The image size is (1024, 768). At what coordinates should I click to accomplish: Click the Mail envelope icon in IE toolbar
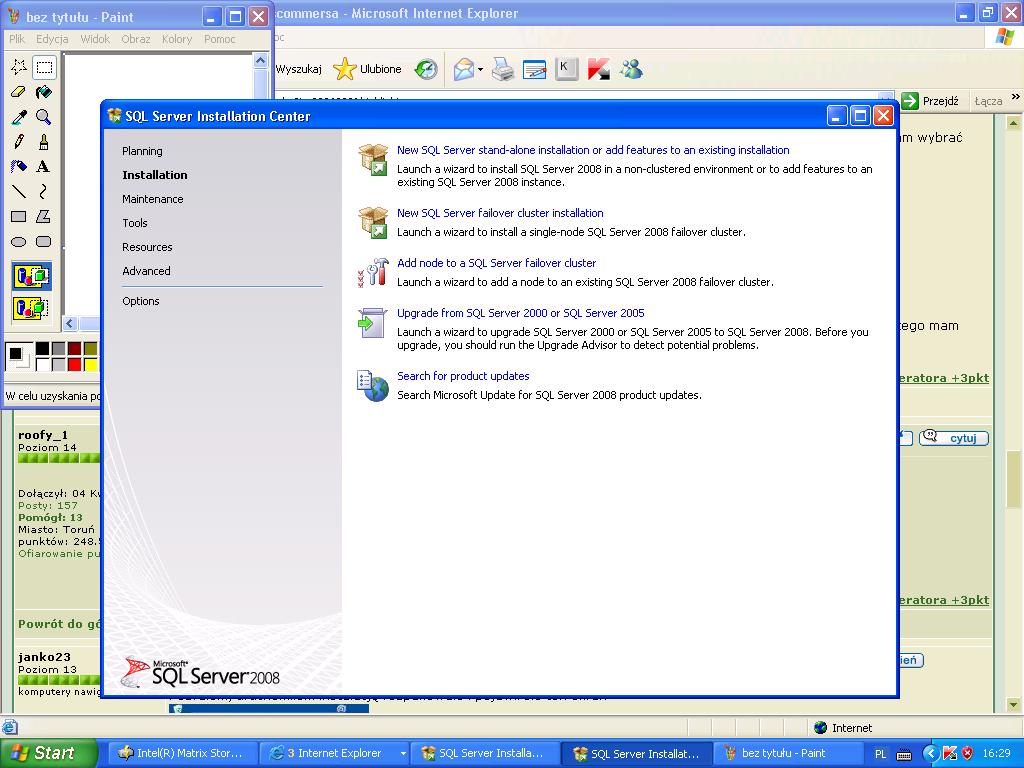(463, 69)
